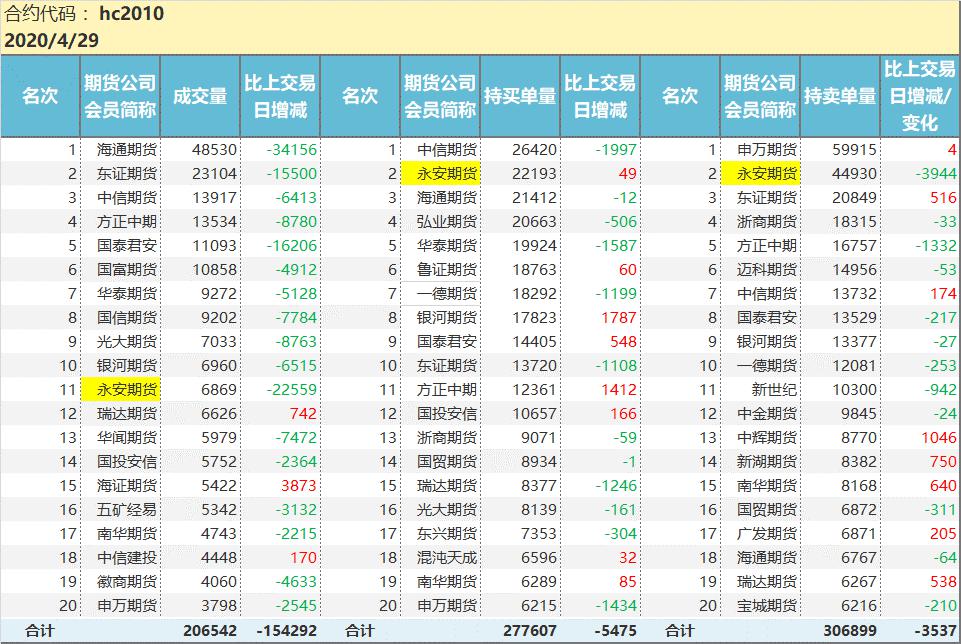Click the green change value -22559
961x644 pixels.
click(288, 389)
